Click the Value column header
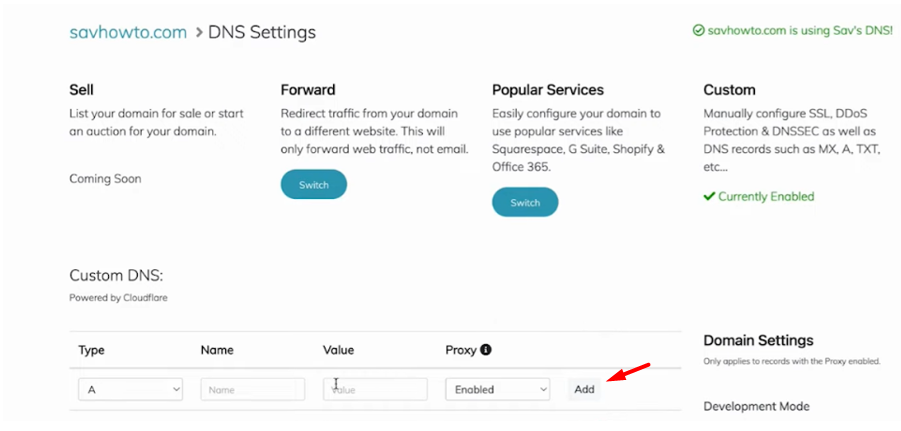The height and width of the screenshot is (431, 901). [338, 350]
